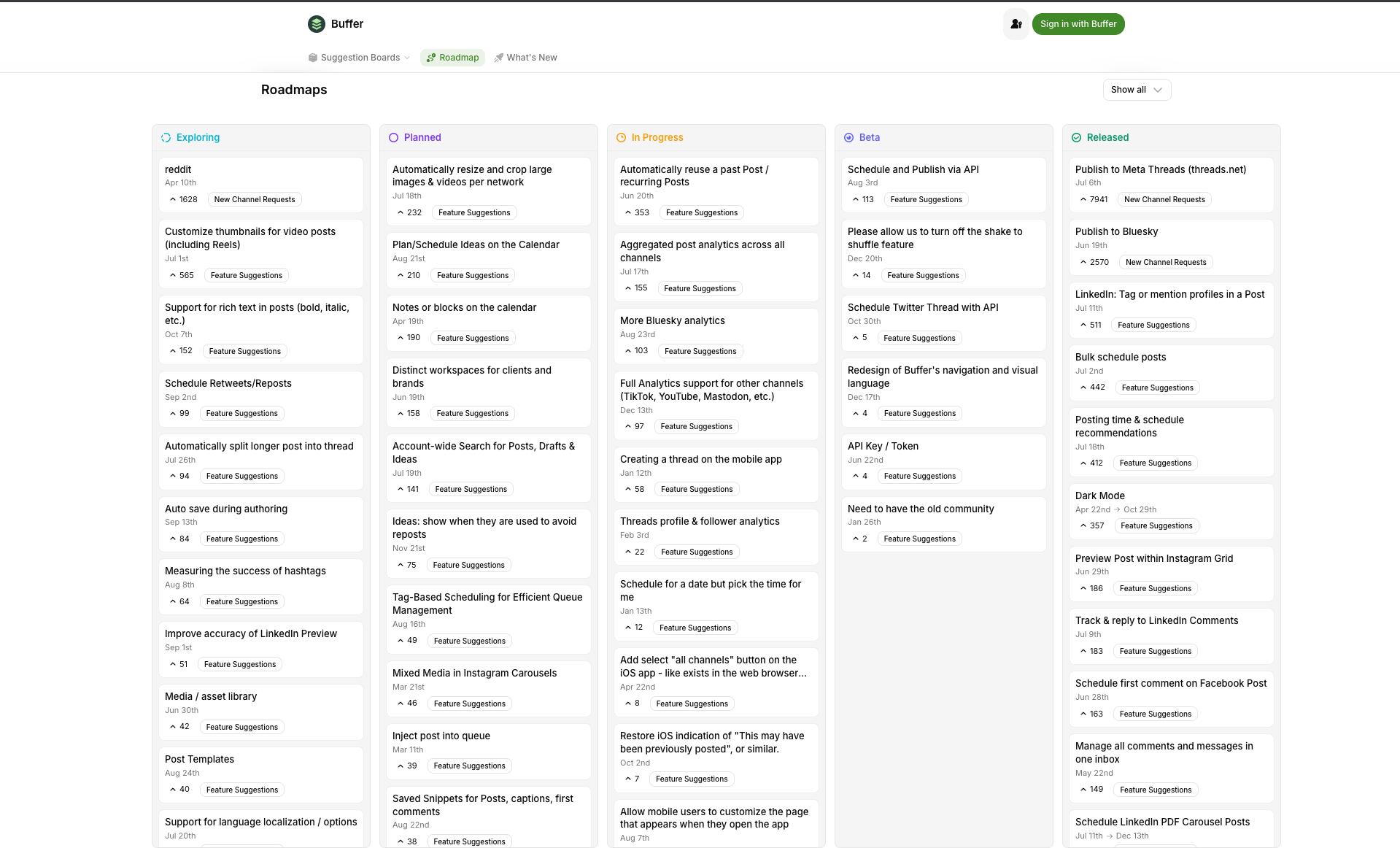Click the In Progress clock icon
Image resolution: width=1400 pixels, height=848 pixels.
pos(621,137)
